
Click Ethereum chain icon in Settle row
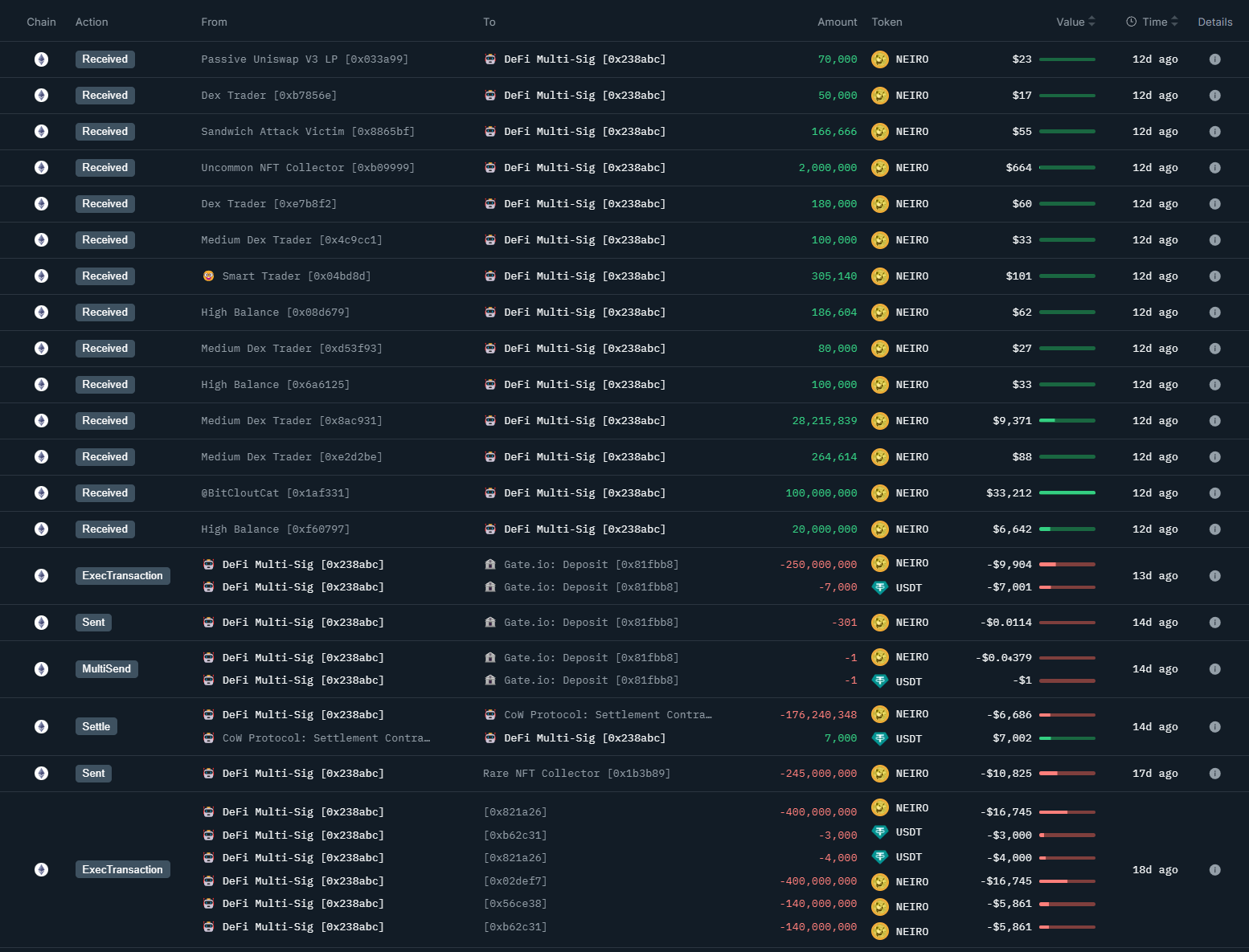(41, 727)
